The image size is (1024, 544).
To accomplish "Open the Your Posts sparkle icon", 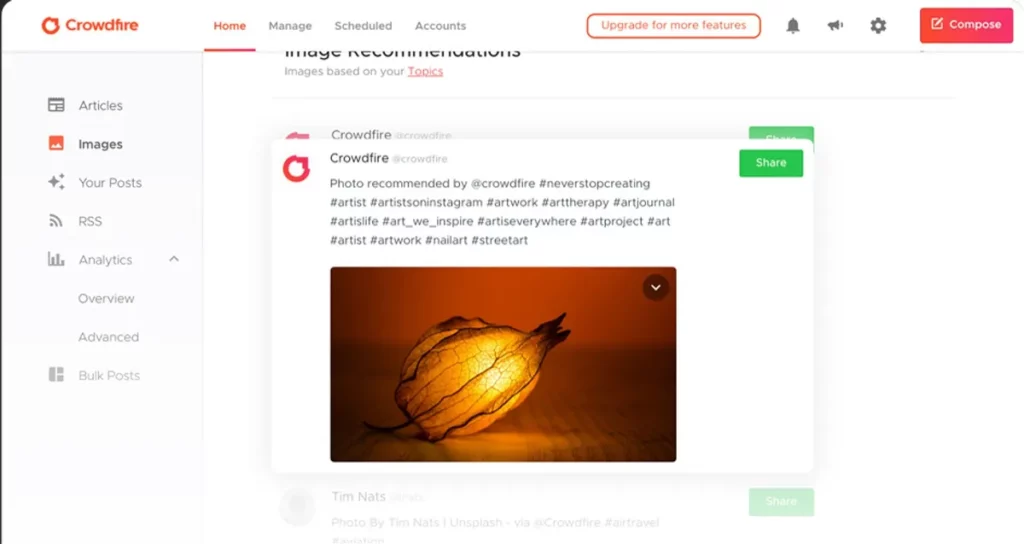I will click(56, 182).
